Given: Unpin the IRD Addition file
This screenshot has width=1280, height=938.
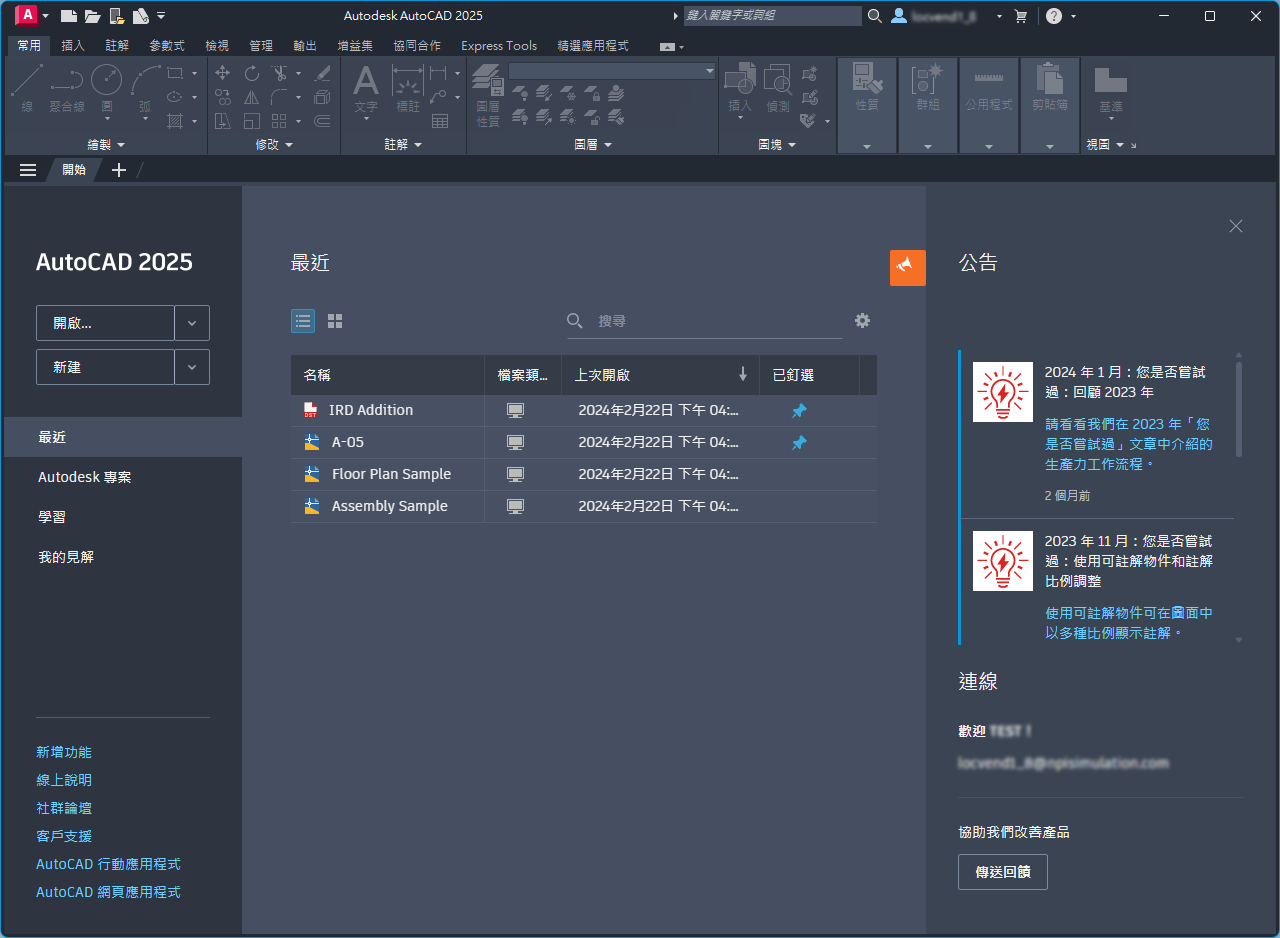Looking at the screenshot, I should click(799, 410).
